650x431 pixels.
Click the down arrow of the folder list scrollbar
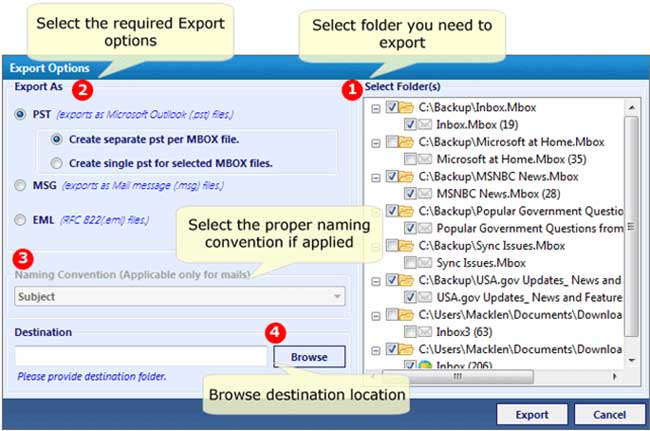631,360
